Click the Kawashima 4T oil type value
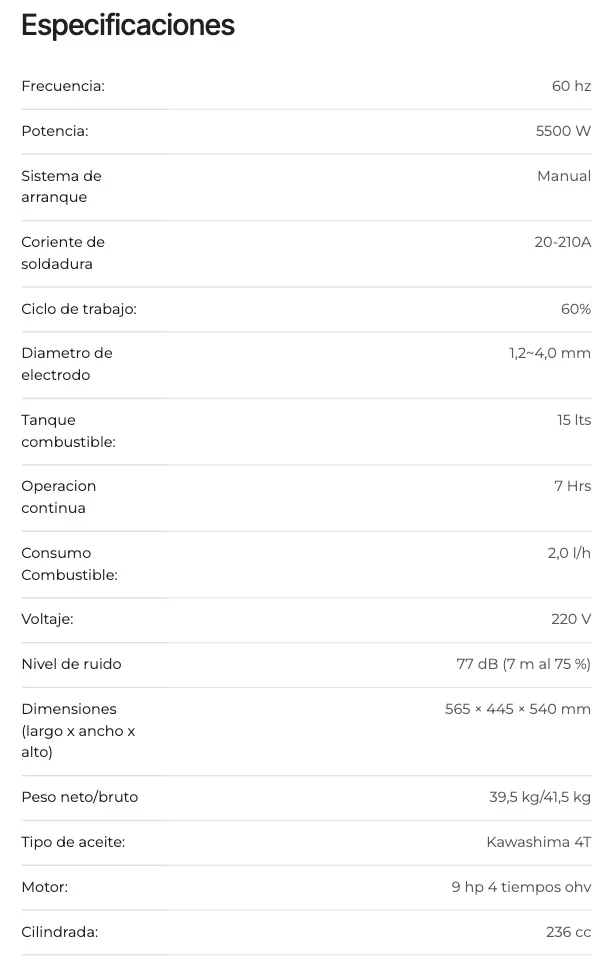 click(538, 842)
